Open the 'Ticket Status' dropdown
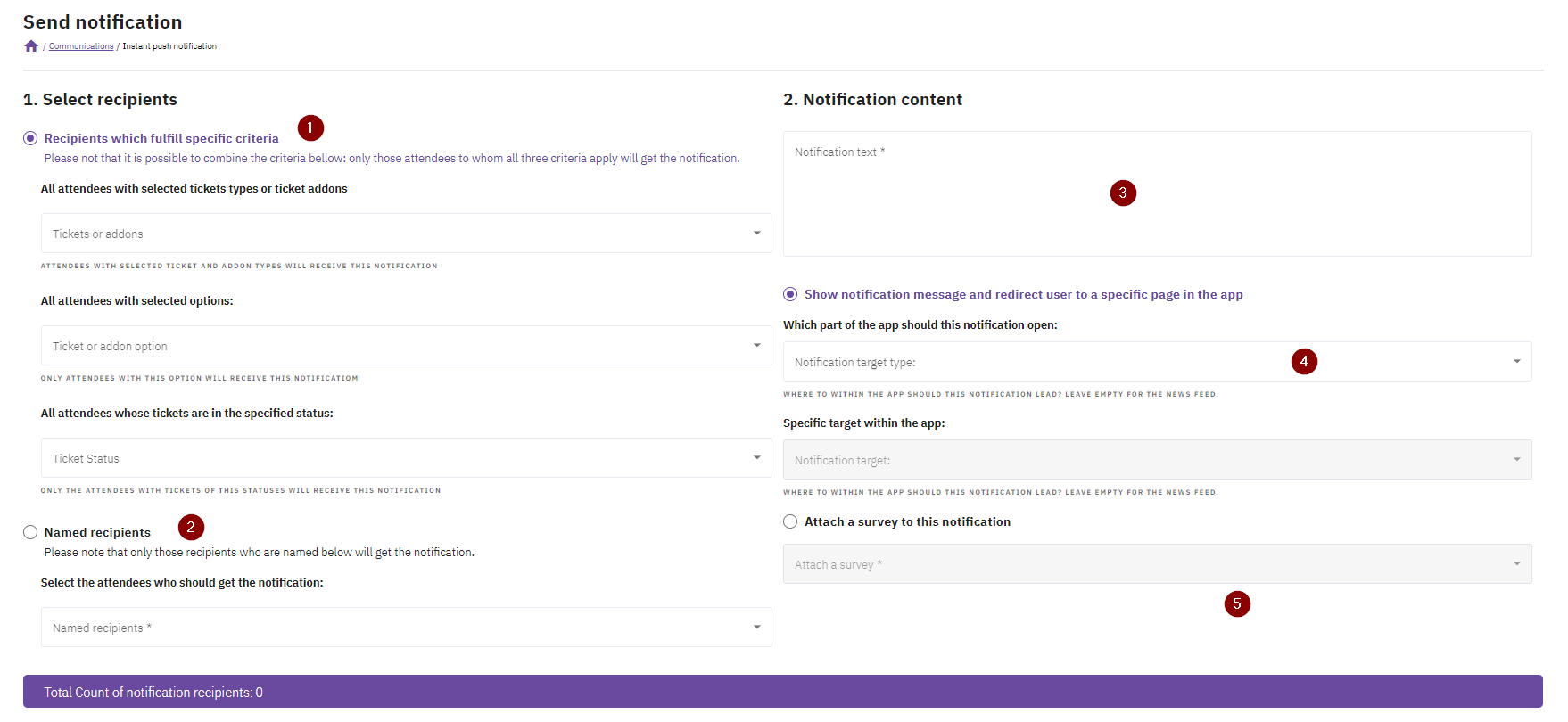 (x=406, y=458)
